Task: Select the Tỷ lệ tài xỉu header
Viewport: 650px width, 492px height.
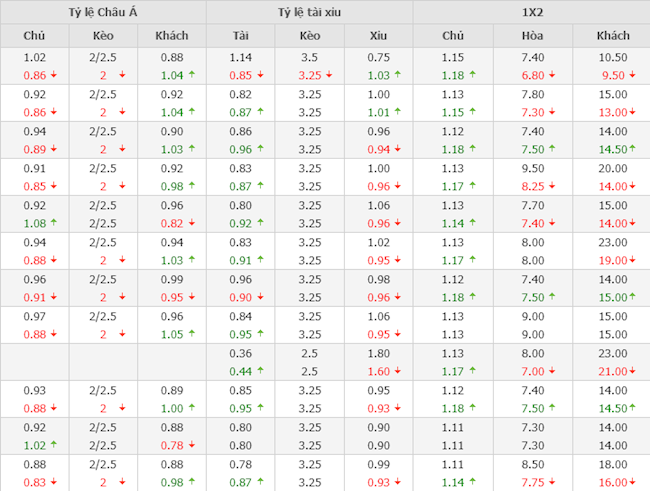Action: pos(309,12)
